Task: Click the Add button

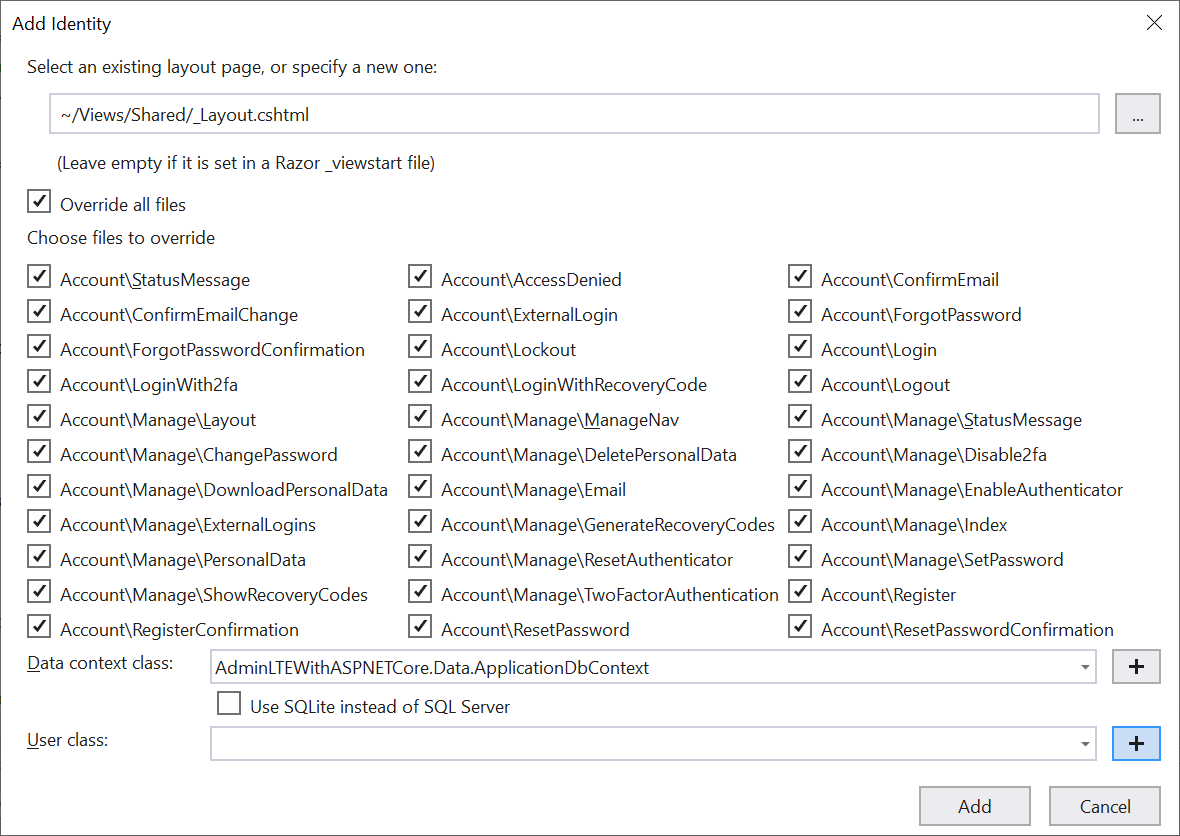Action: pos(974,806)
